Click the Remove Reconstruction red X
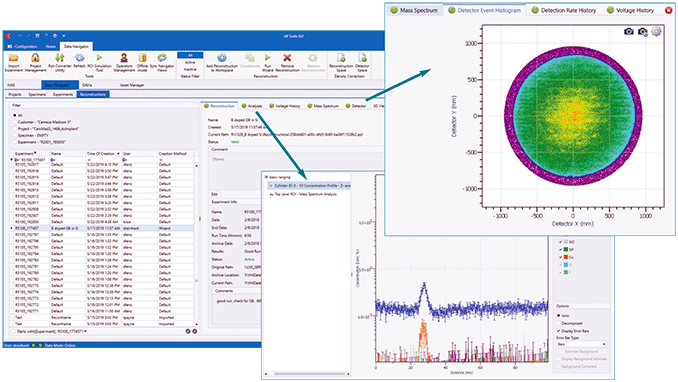Screen dimensions: 678x382 pos(287,58)
